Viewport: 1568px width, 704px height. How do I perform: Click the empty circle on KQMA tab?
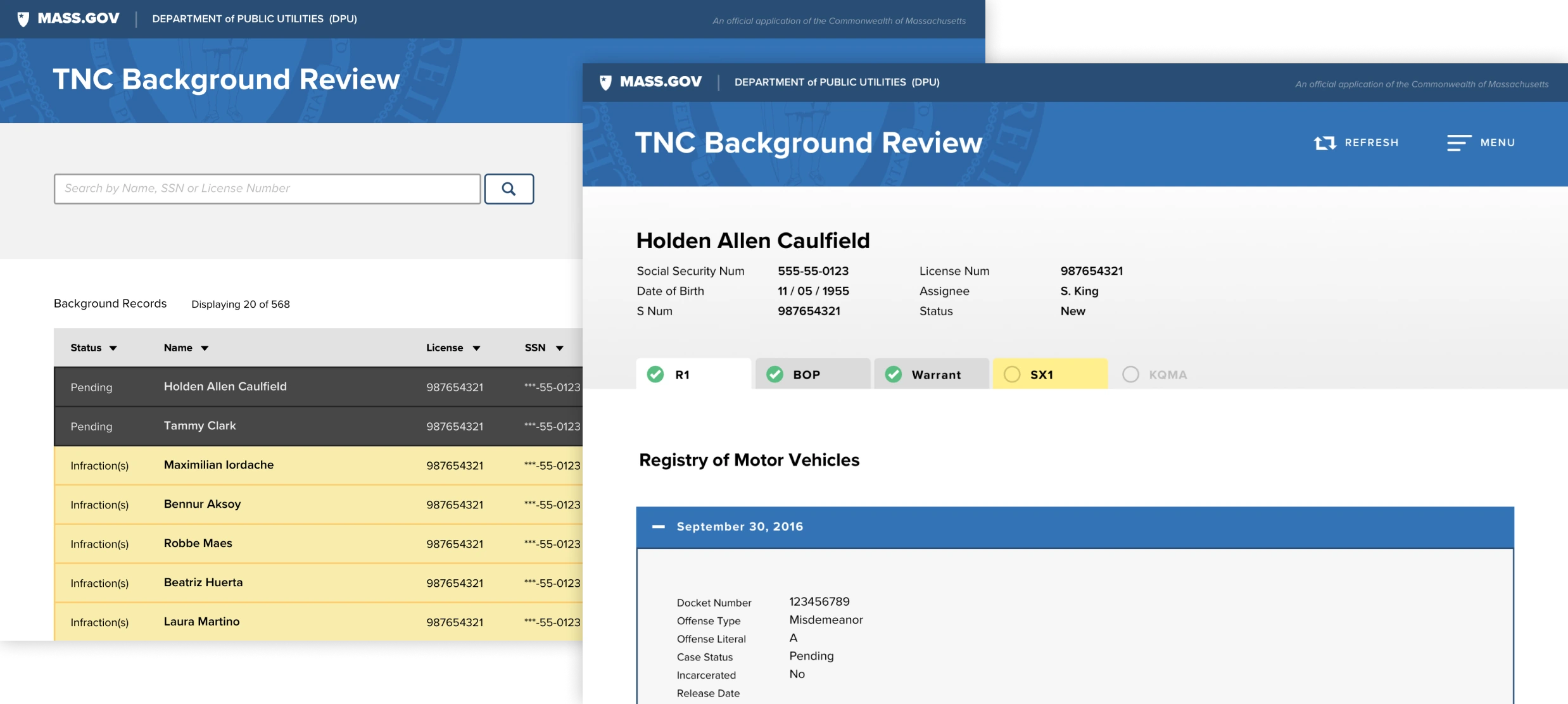[1130, 374]
